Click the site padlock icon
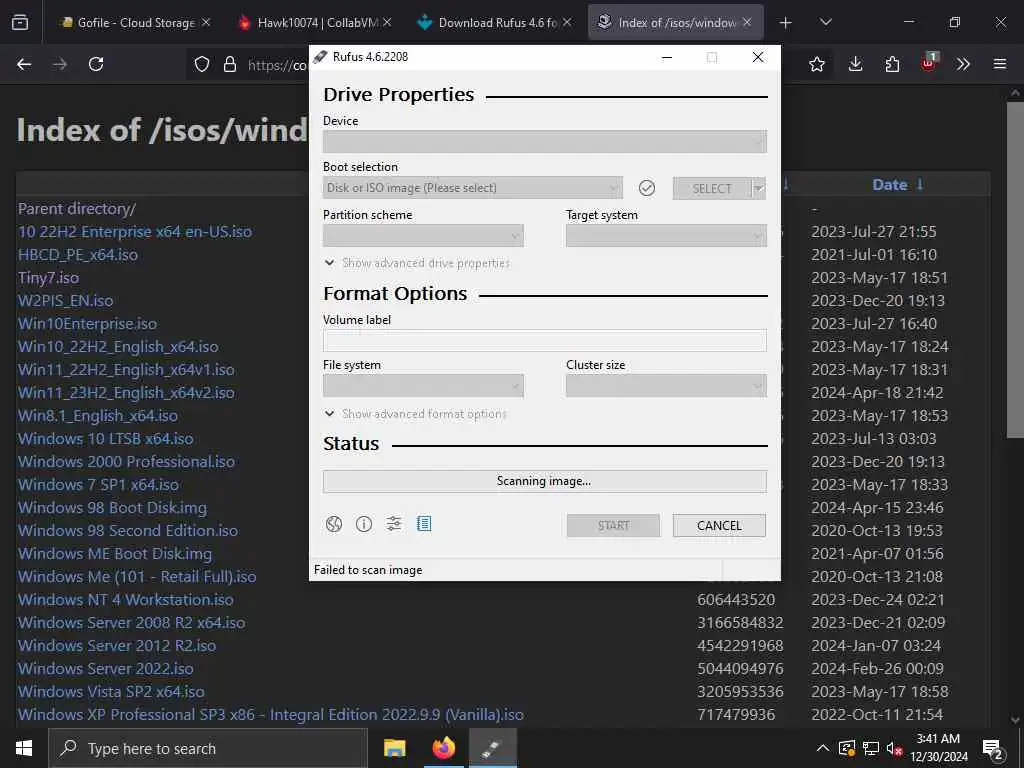Image resolution: width=1024 pixels, height=768 pixels. (x=230, y=64)
